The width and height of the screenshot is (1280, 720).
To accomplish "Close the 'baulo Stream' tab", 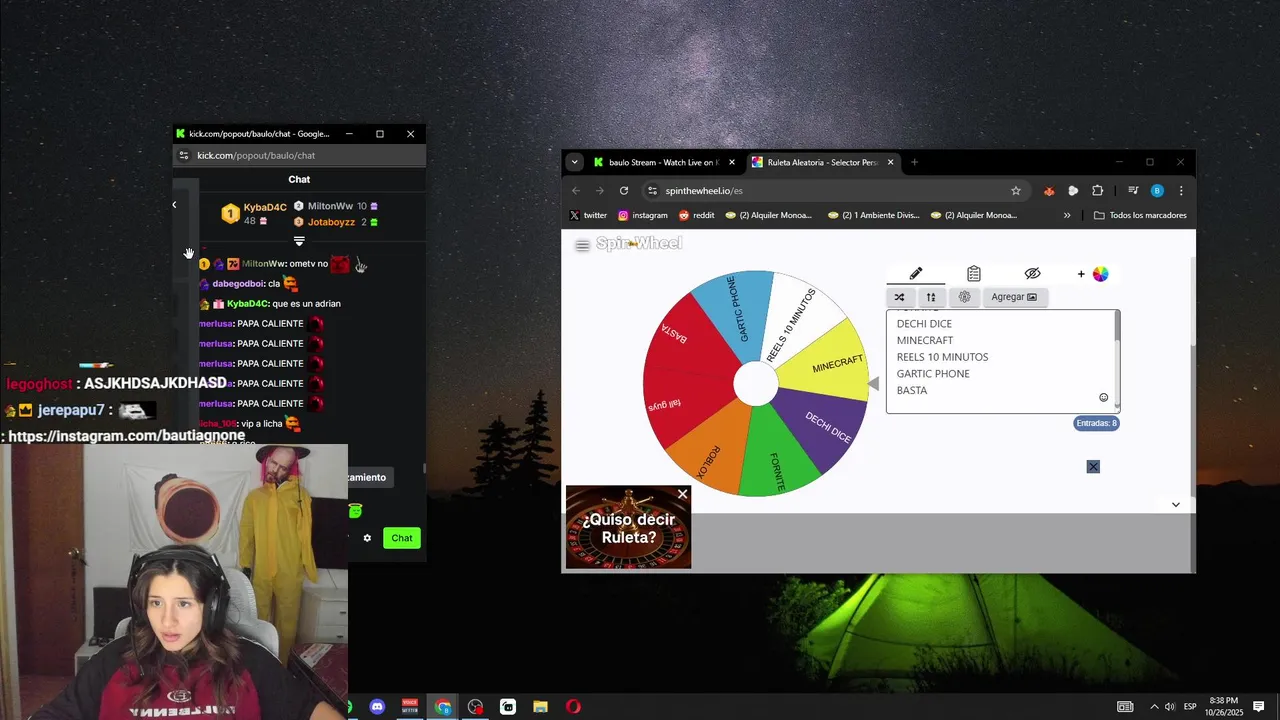I will point(732,162).
